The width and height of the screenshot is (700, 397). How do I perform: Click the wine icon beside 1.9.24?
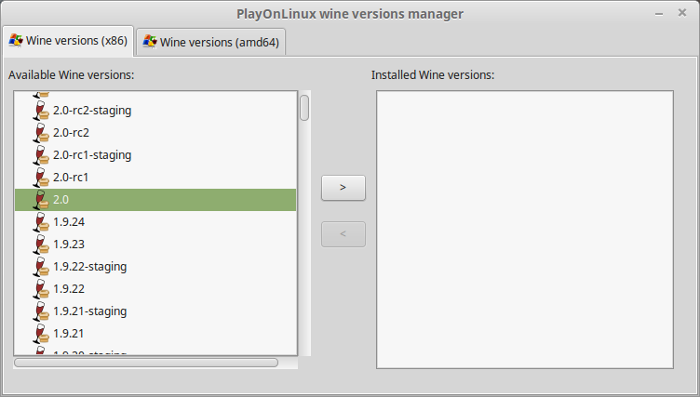coord(41,222)
